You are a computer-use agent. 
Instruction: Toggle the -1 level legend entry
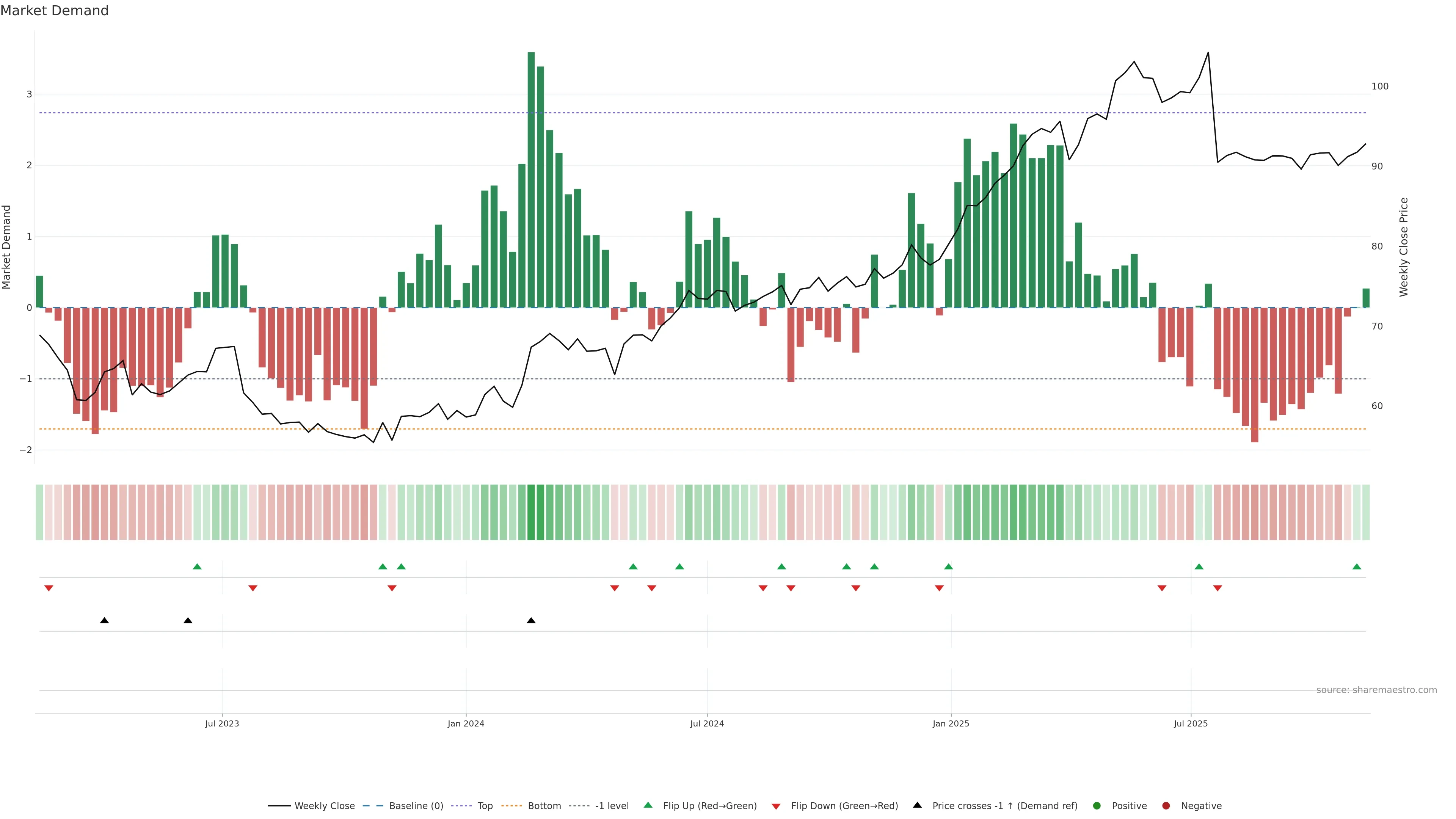click(612, 806)
